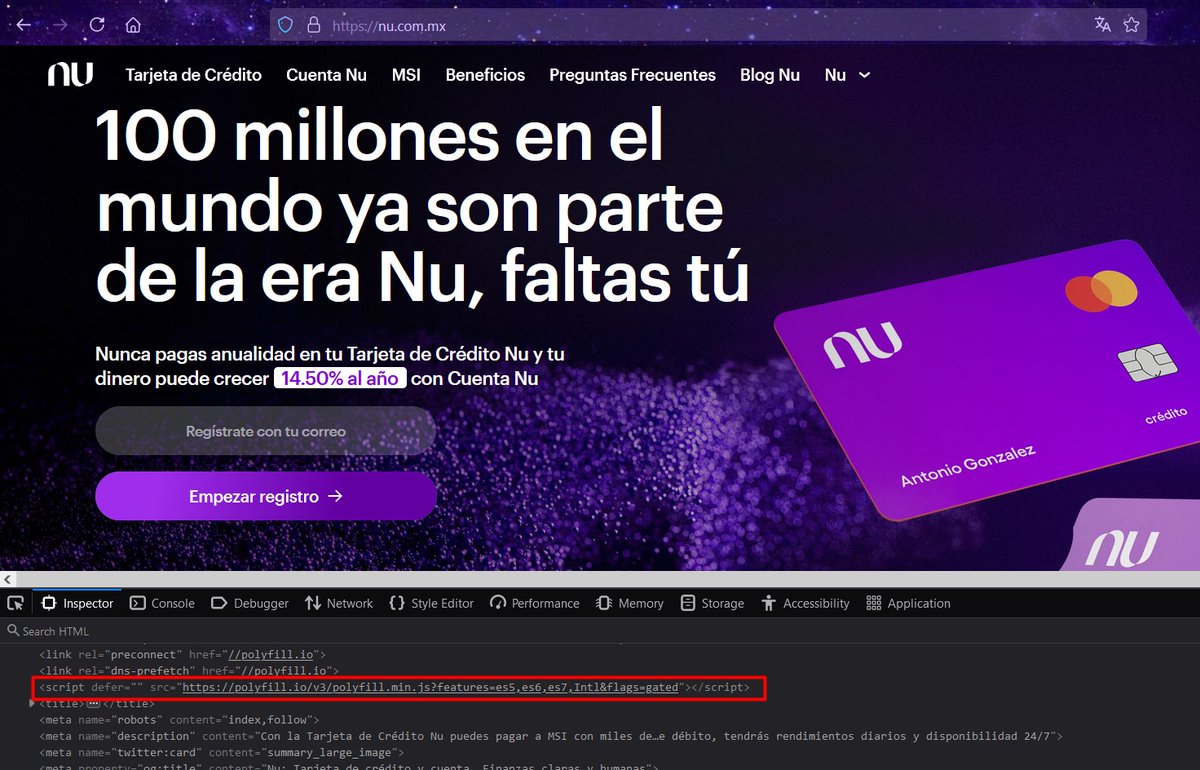Click the Nu logo in the header

70,75
